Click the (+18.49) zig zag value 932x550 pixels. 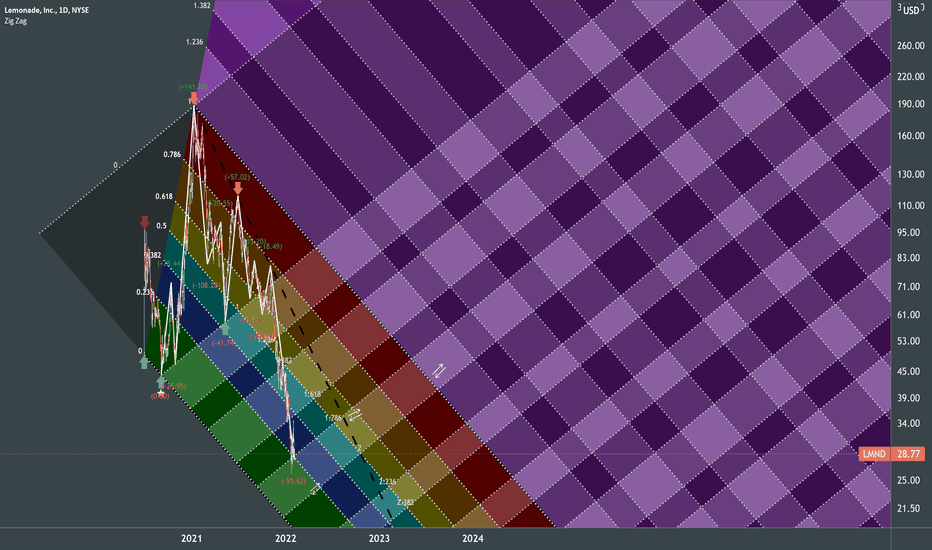[270, 247]
